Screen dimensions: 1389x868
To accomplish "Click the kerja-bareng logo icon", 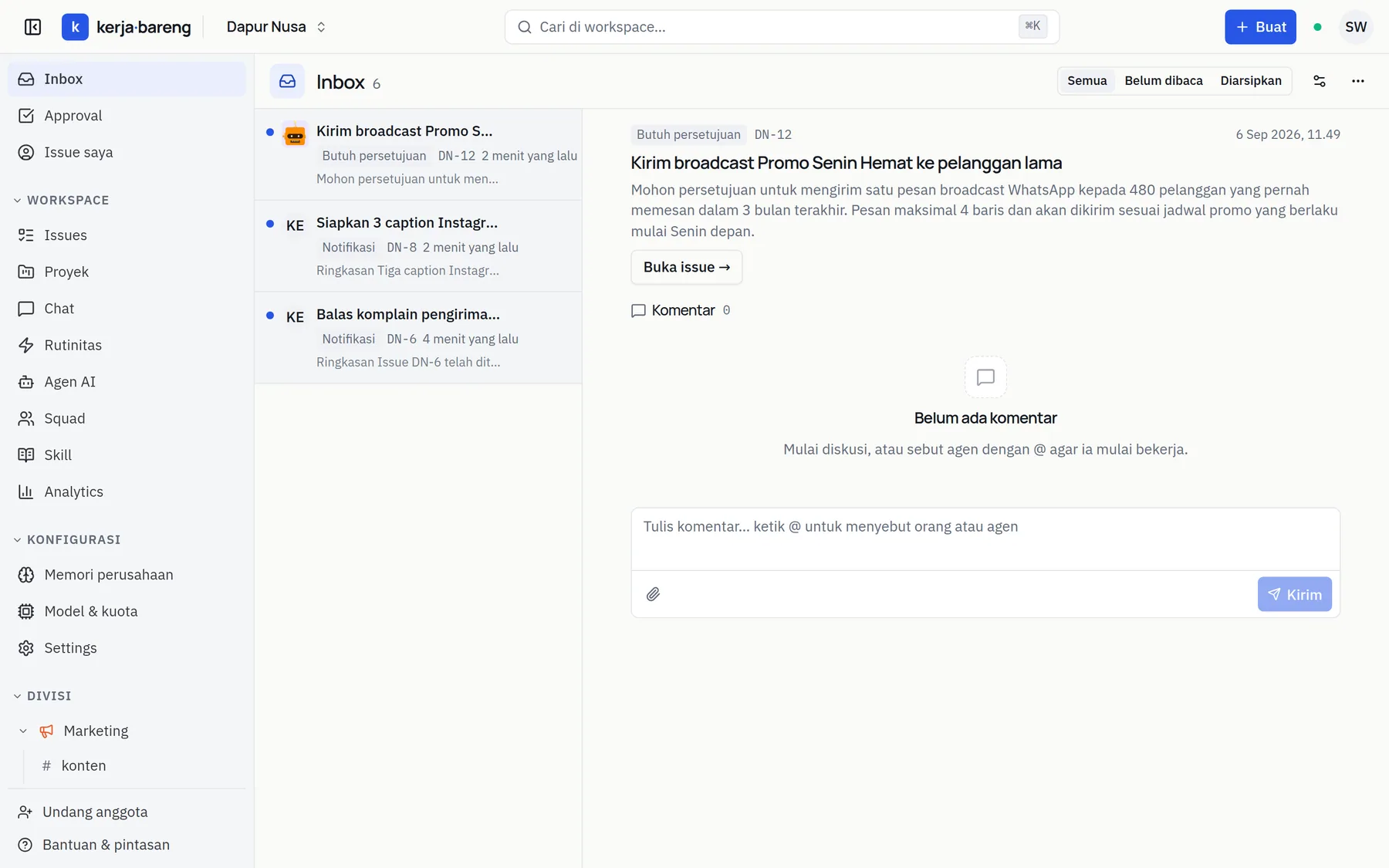I will click(x=75, y=27).
